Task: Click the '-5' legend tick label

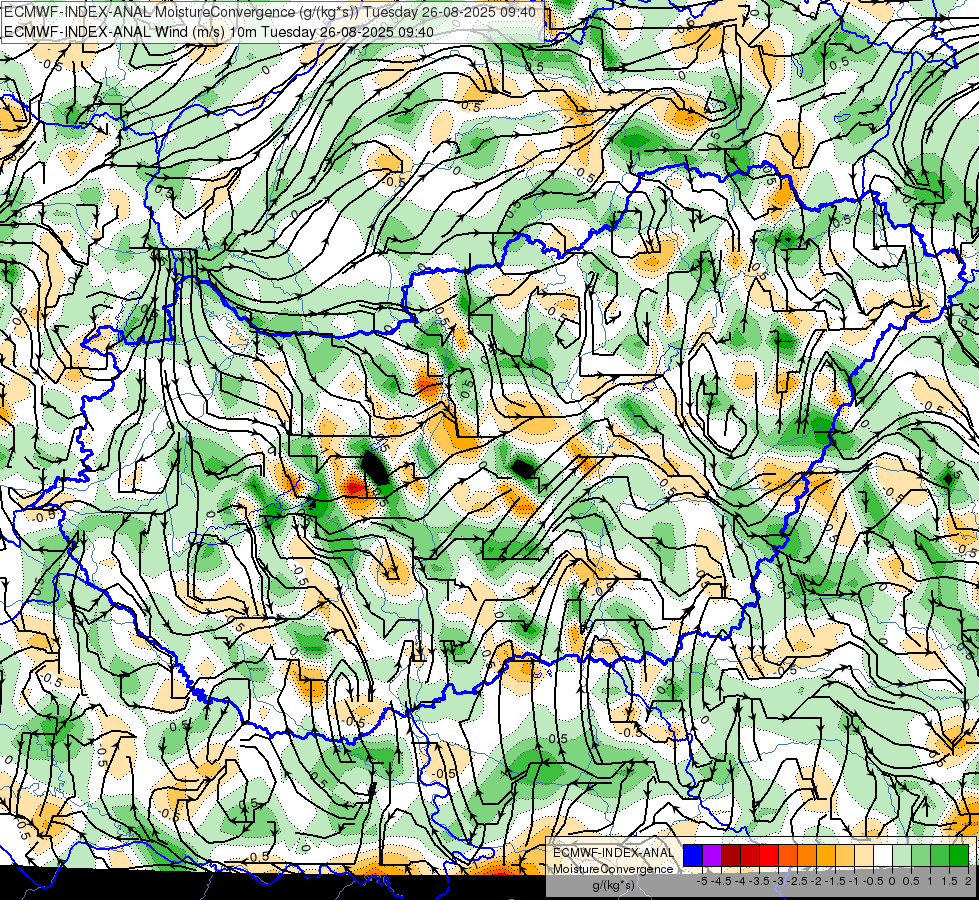Action: [x=702, y=881]
